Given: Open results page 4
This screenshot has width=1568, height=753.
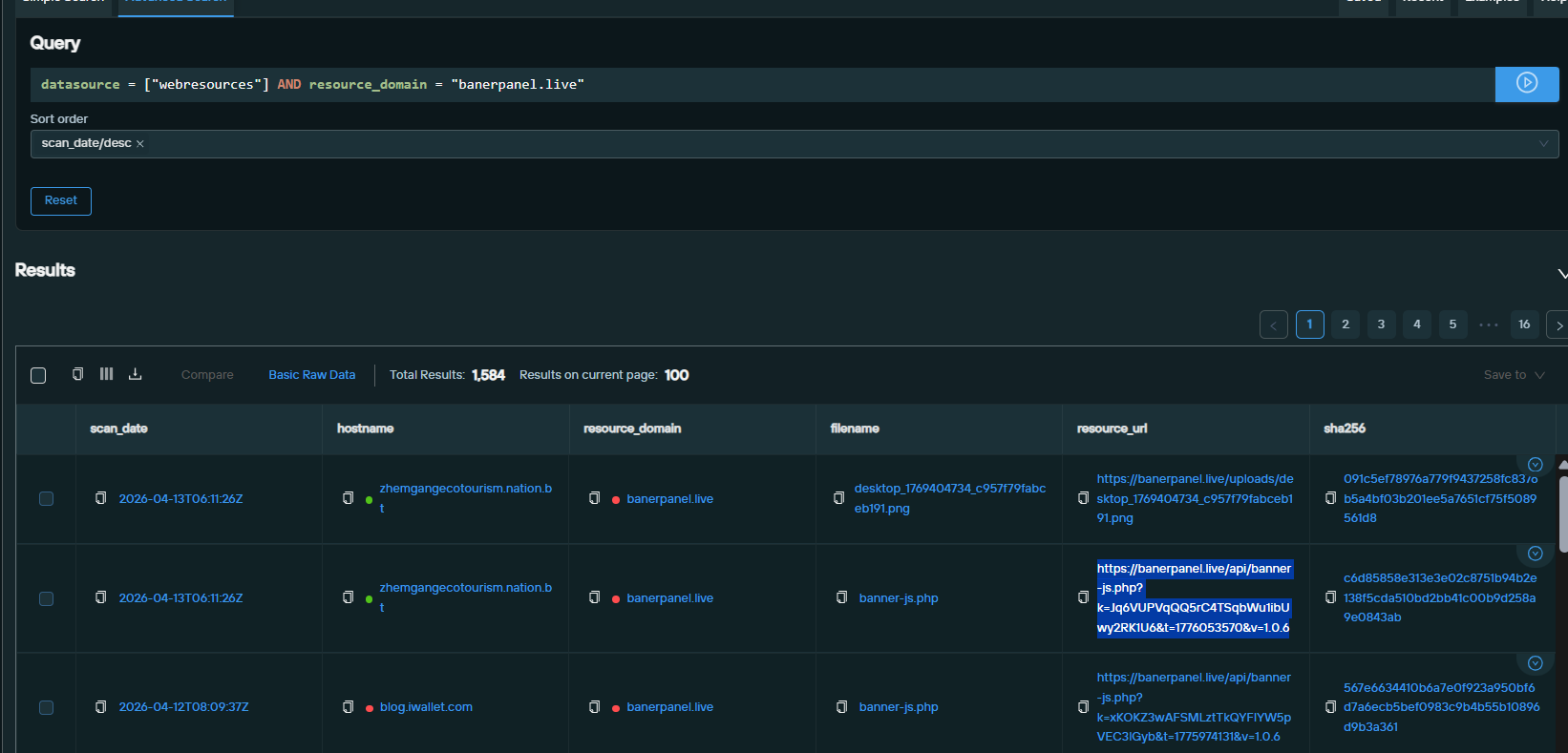Looking at the screenshot, I should click(1417, 324).
